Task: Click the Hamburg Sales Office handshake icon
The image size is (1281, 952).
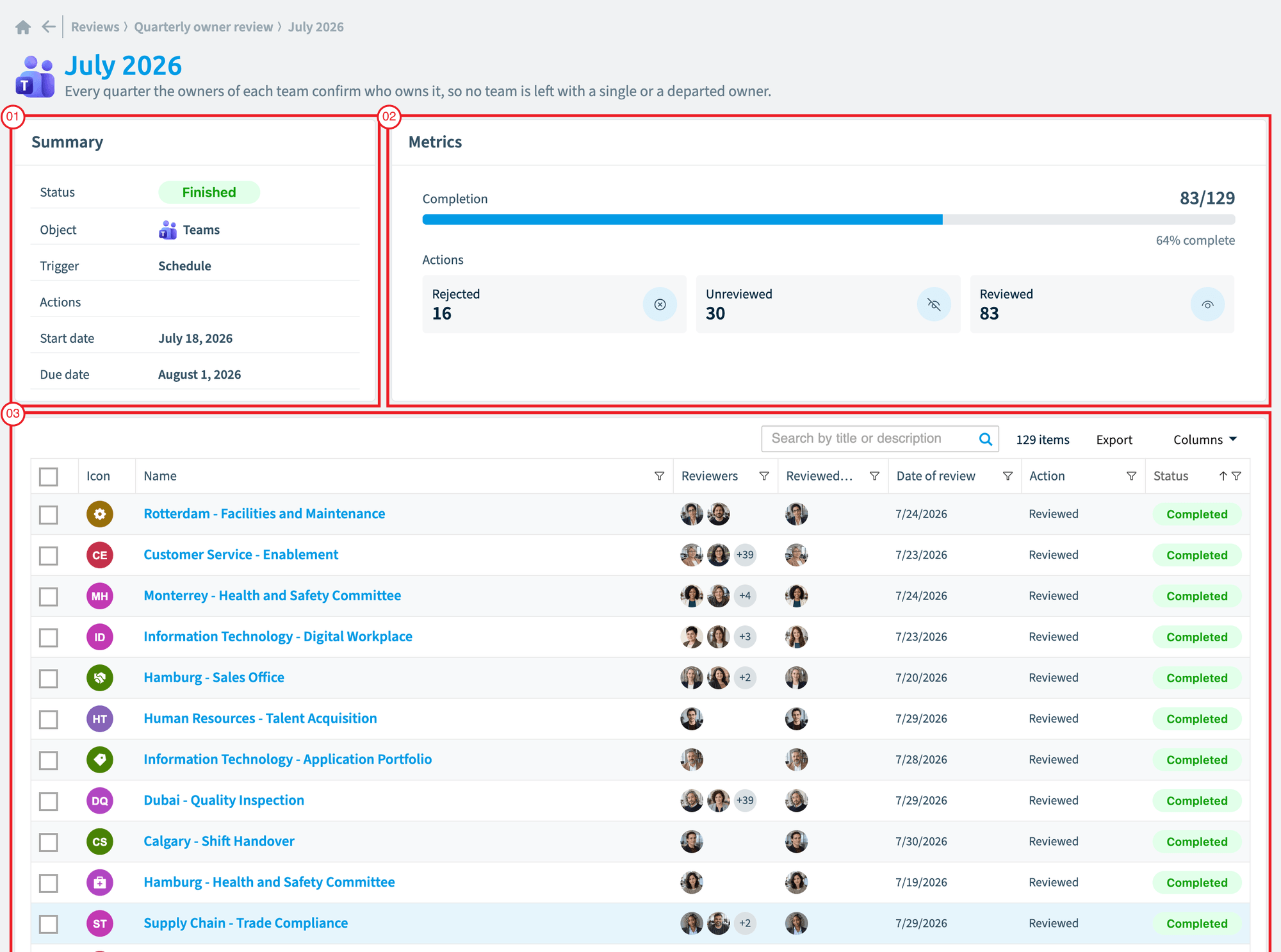Action: (x=100, y=678)
